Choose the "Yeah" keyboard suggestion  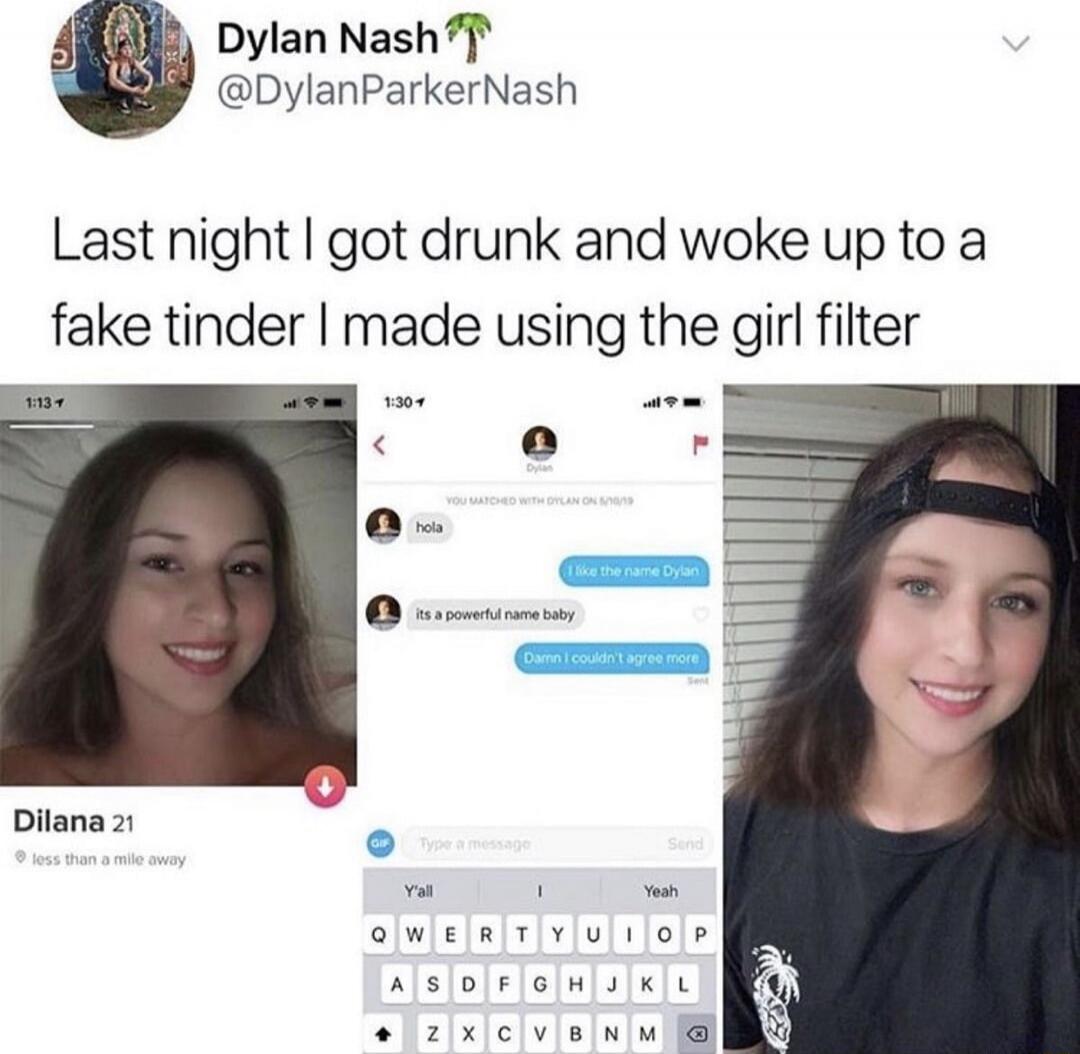pyautogui.click(x=661, y=891)
